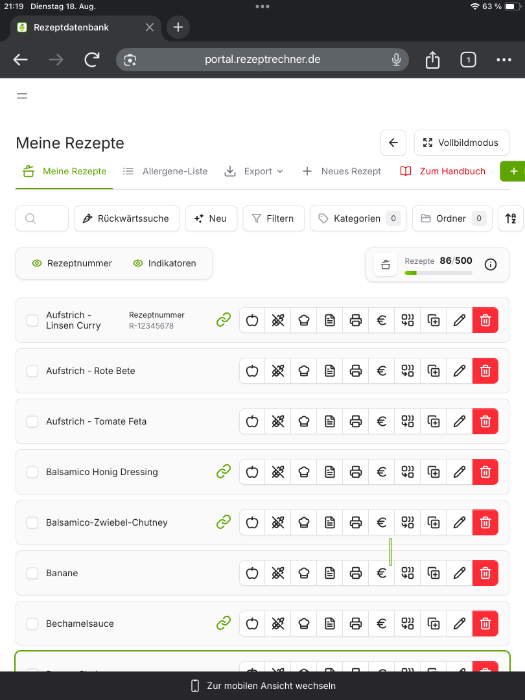Open the allergen icon for Balsamico-Zwiebel-Chutney
525x700 pixels.
tap(278, 522)
